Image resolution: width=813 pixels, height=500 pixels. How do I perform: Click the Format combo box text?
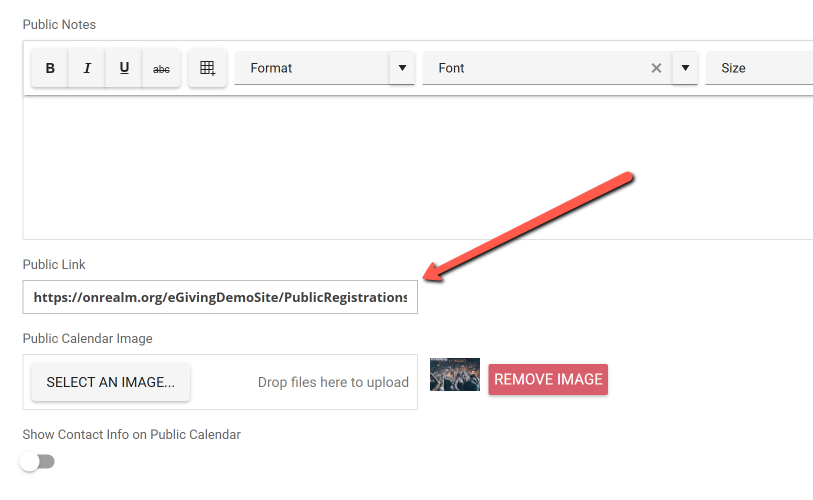[x=311, y=68]
